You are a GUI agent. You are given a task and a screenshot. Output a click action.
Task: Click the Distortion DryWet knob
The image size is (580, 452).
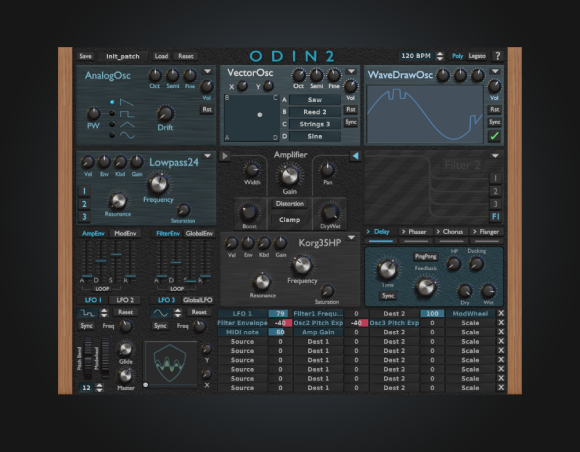330,213
